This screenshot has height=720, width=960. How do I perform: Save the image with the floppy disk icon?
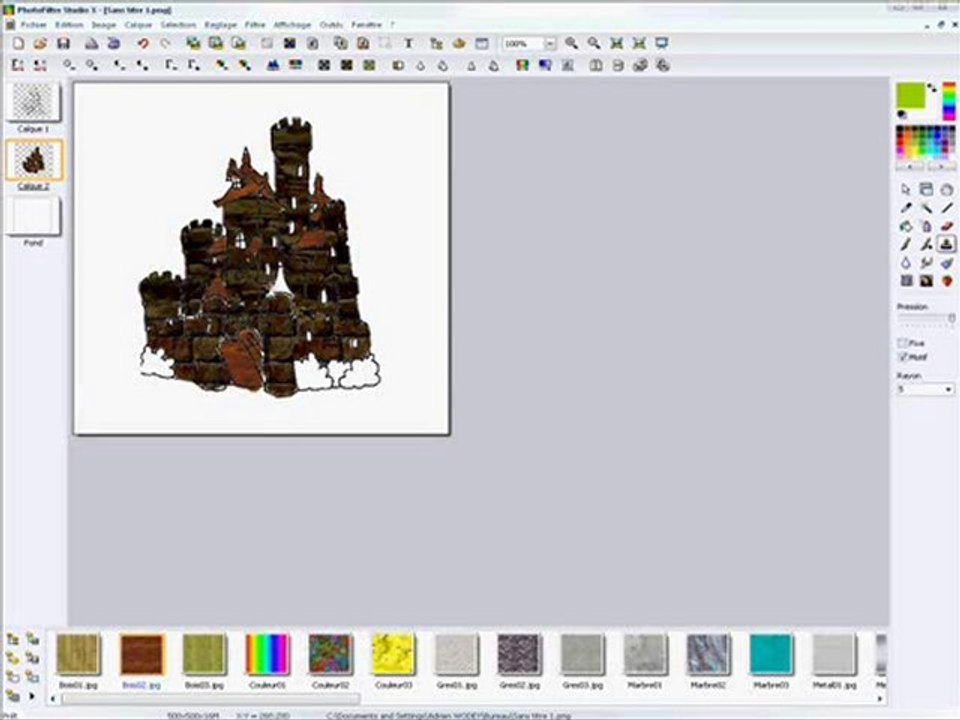[x=63, y=43]
